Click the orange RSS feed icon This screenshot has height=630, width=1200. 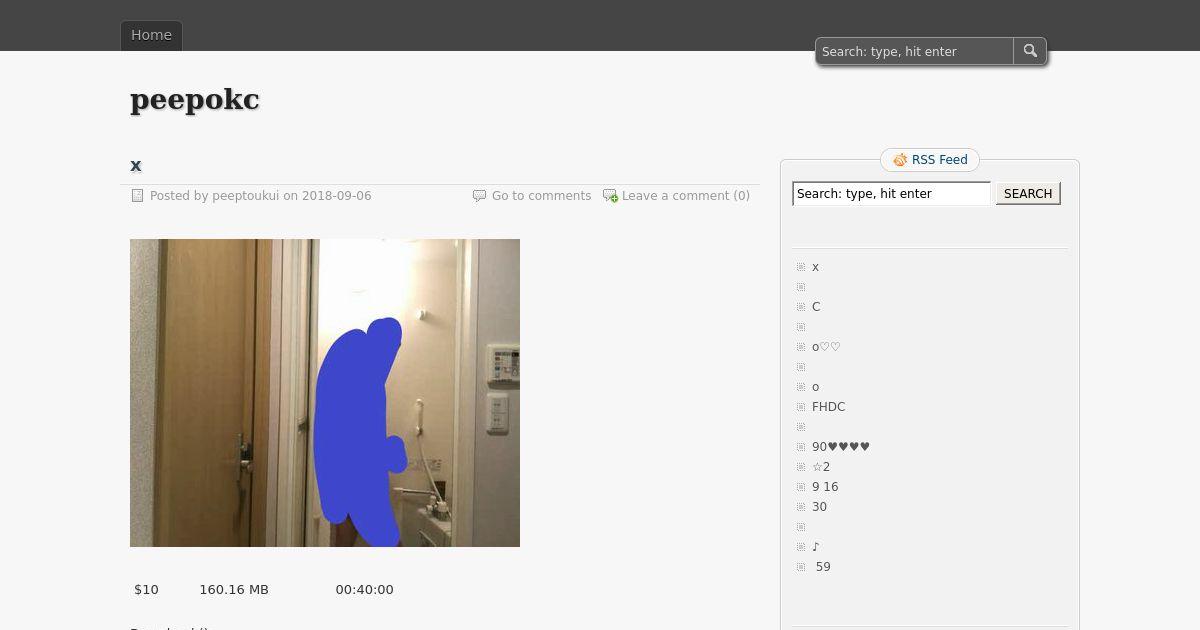click(900, 160)
